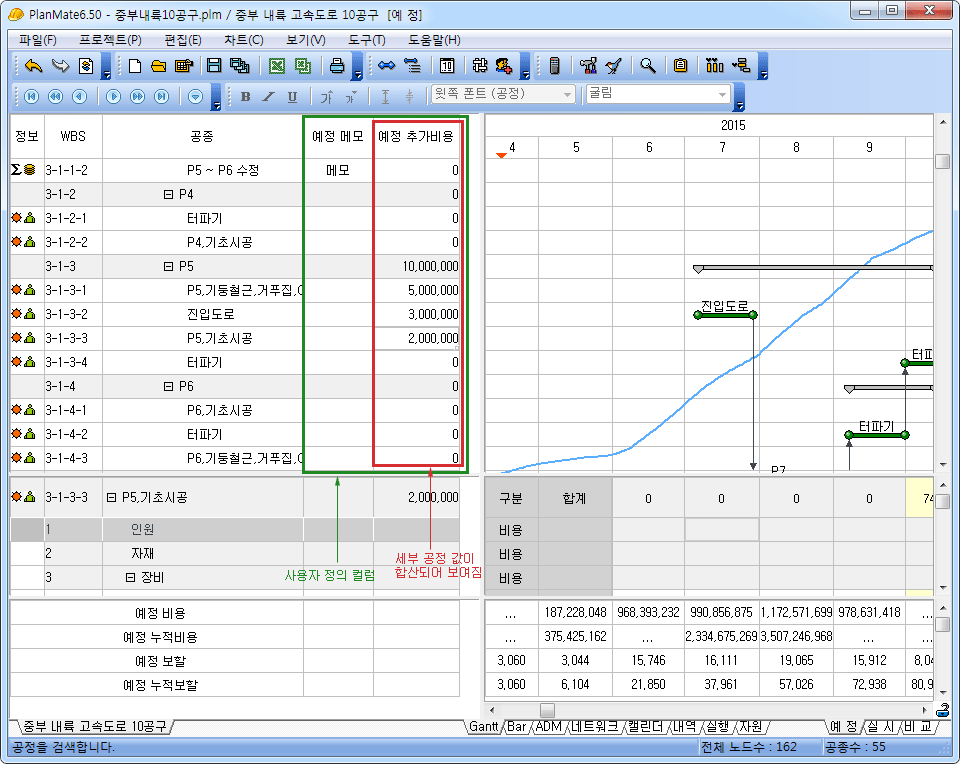Toggle Italic text formatting

pos(268,96)
